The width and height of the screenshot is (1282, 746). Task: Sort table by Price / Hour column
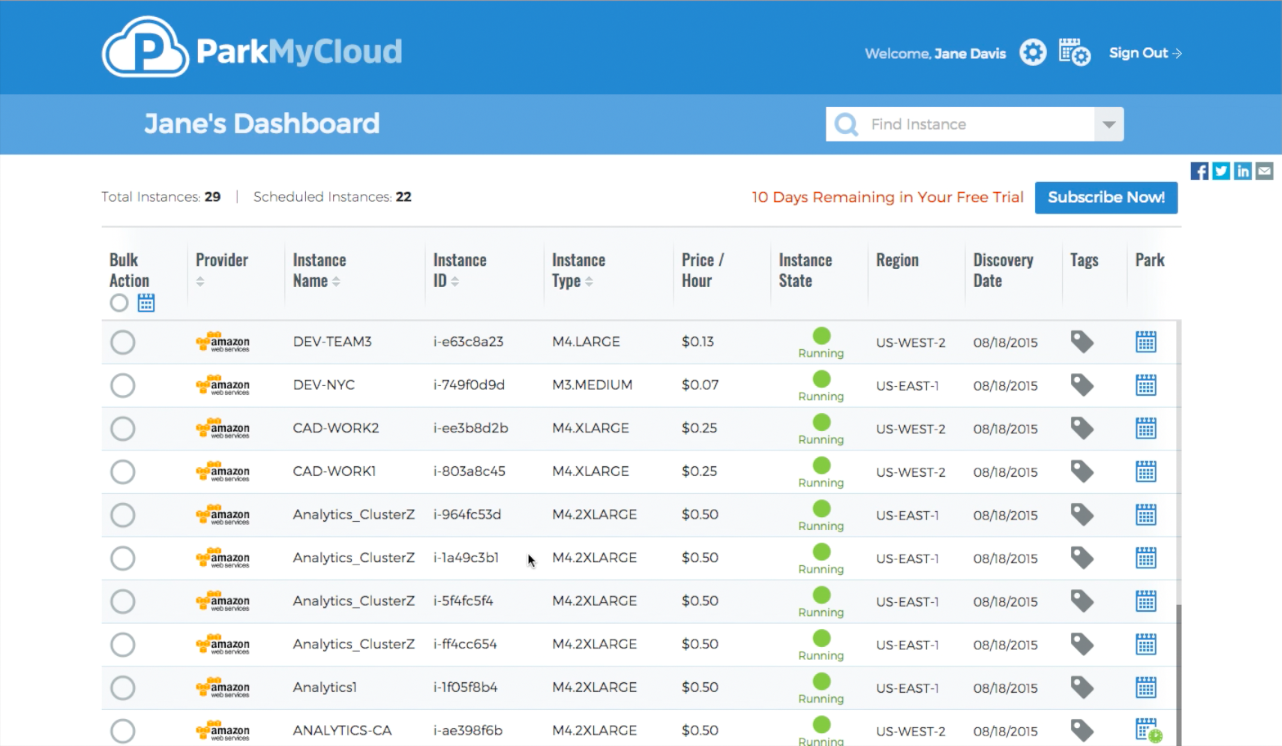click(701, 270)
